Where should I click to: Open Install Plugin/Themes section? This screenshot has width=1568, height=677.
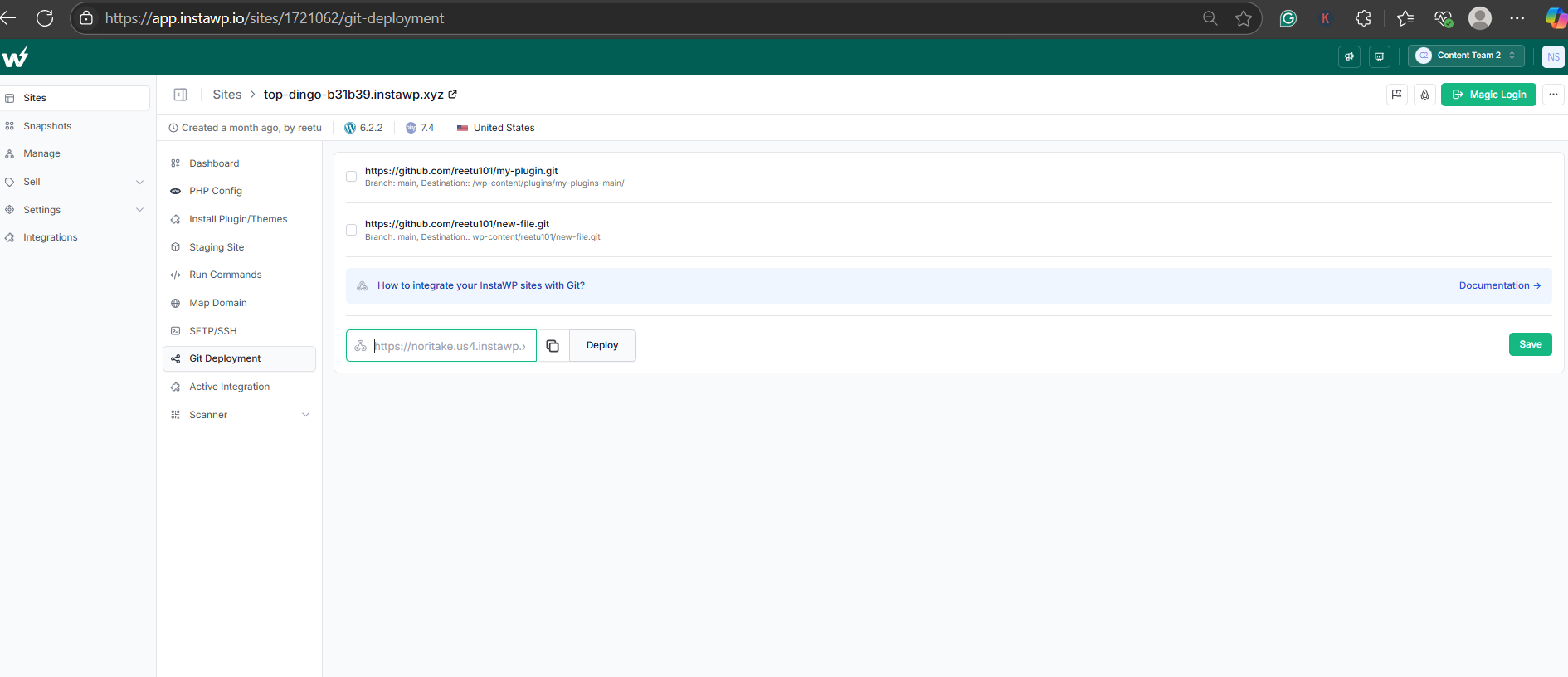tap(239, 219)
